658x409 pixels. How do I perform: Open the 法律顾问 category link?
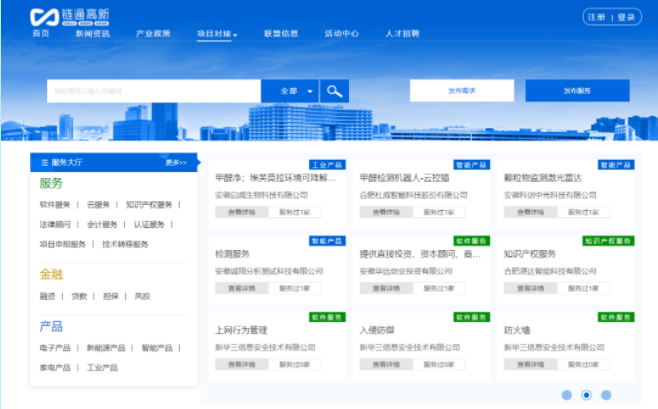(x=55, y=224)
